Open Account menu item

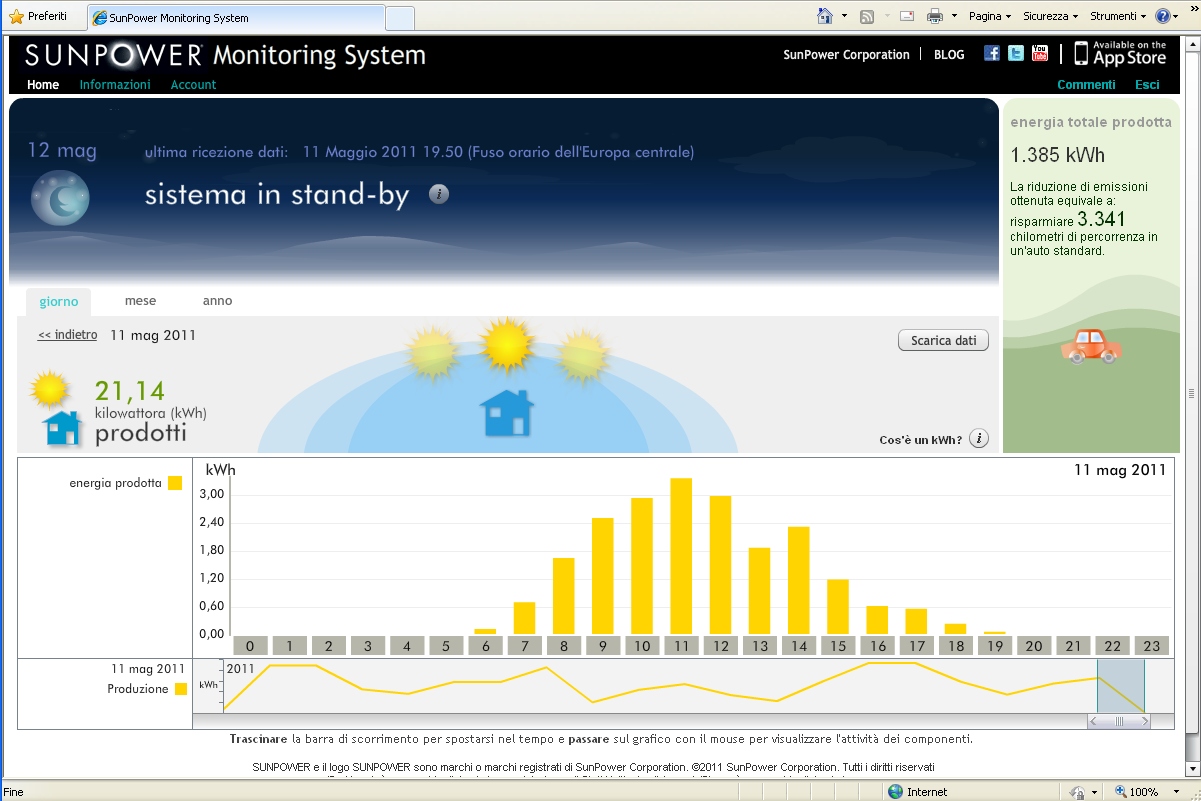tap(193, 85)
